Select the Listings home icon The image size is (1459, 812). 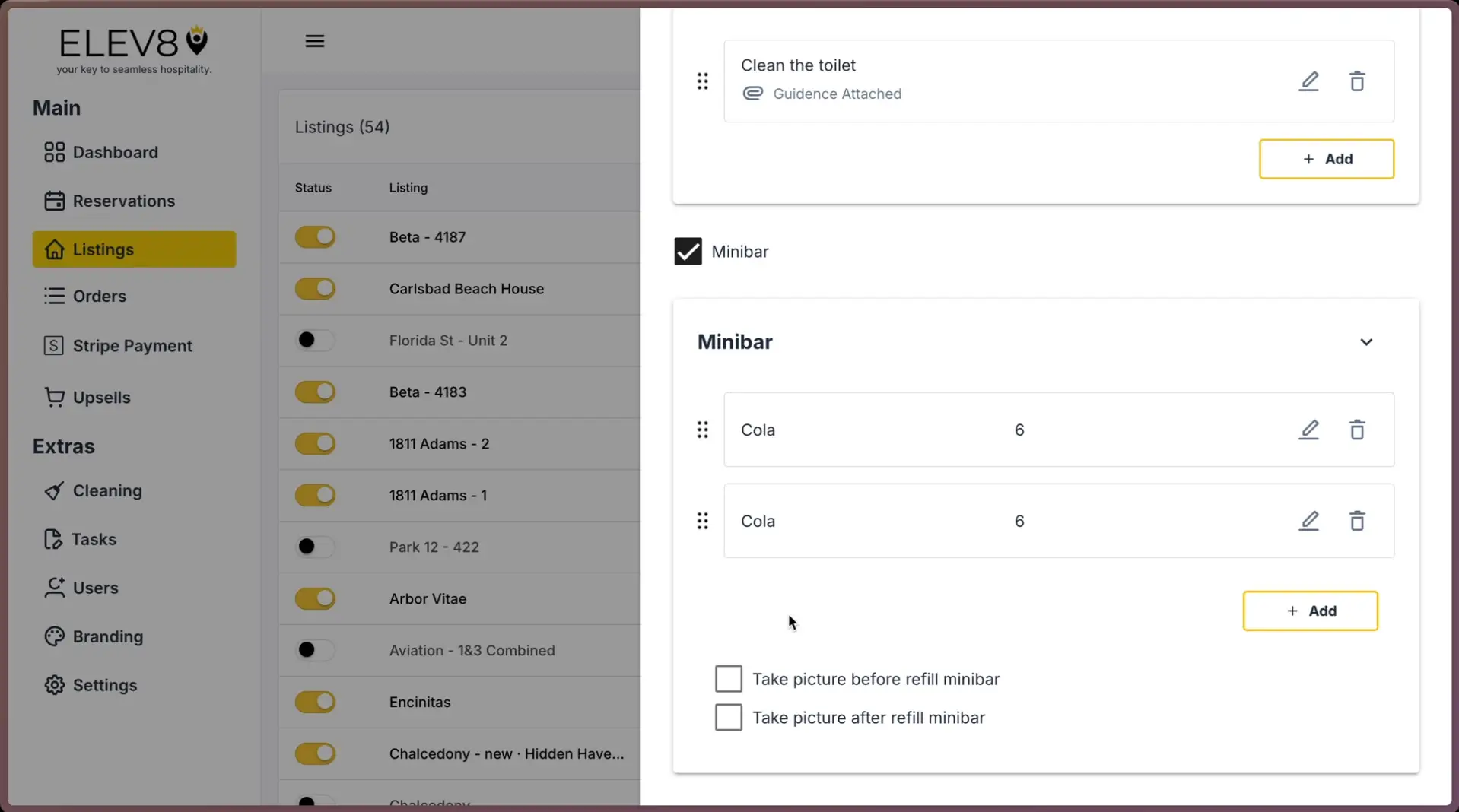pos(54,249)
